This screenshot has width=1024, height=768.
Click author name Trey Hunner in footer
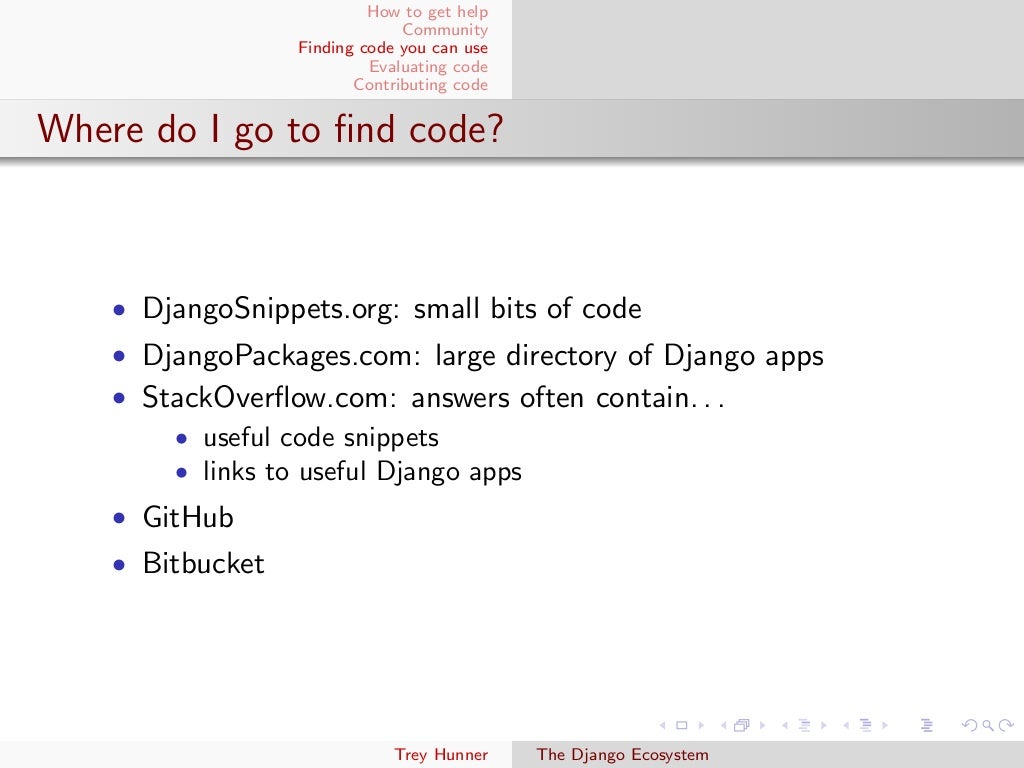point(441,754)
